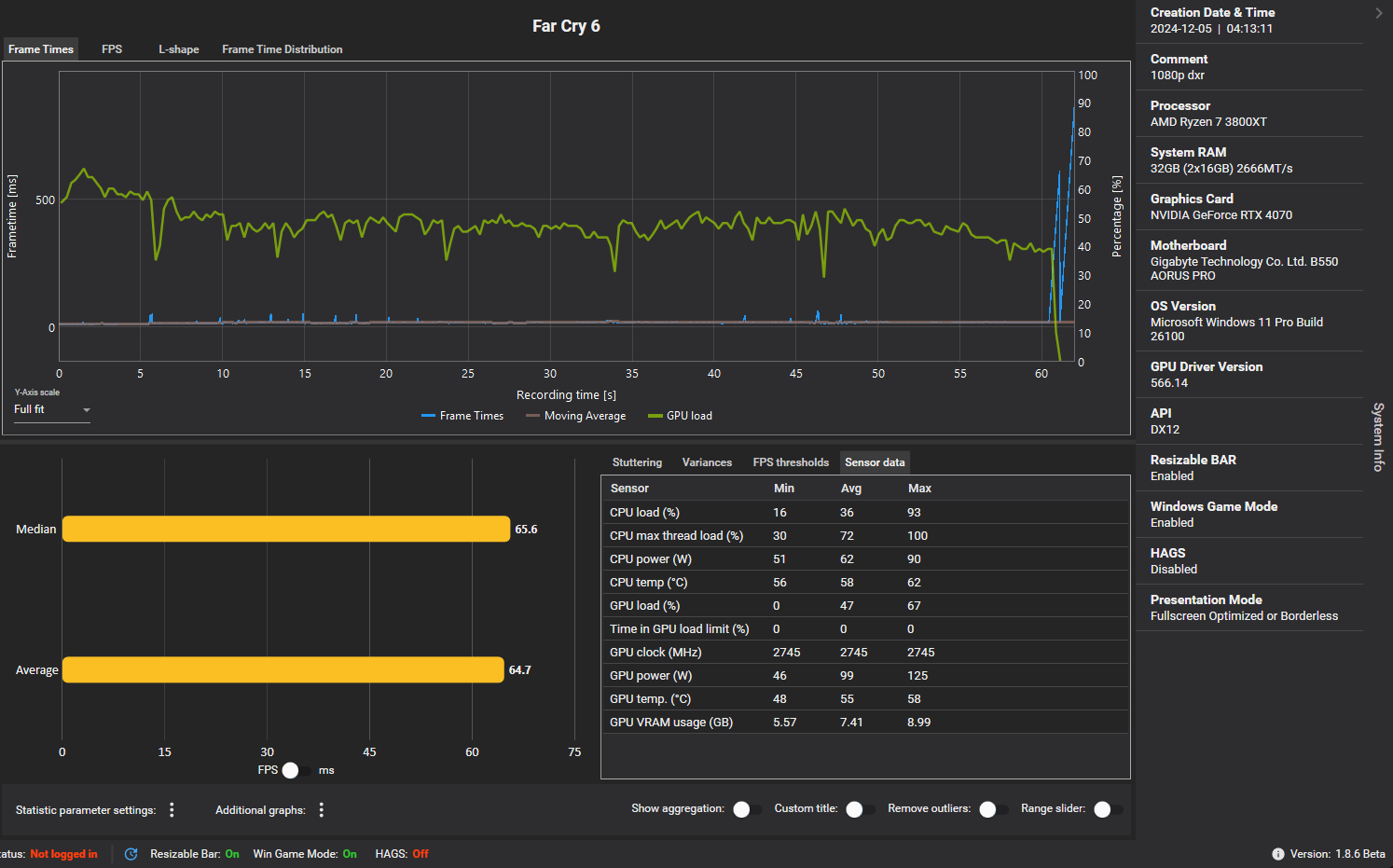Switch to the Stuttering tab
Viewport: 1393px width, 868px height.
[637, 462]
